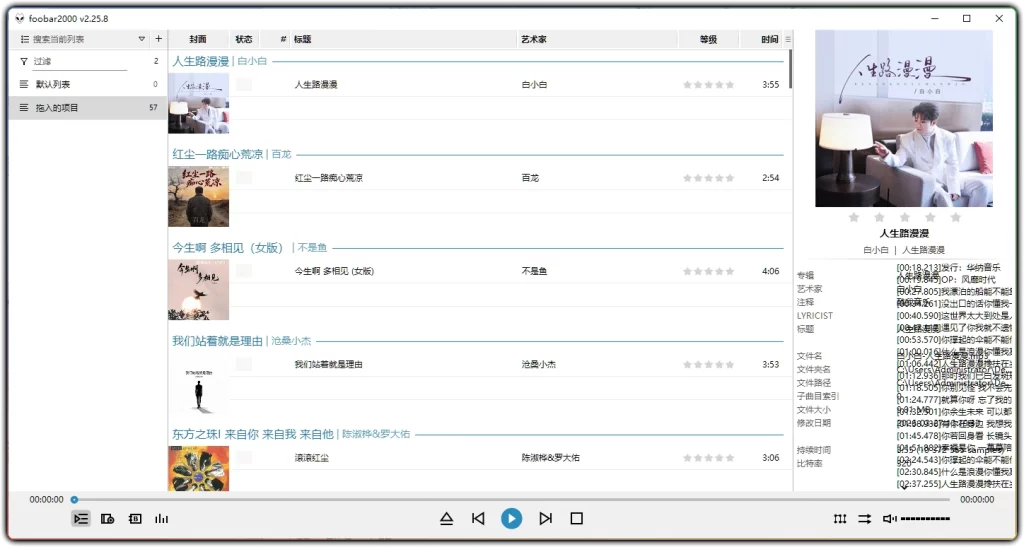Sort by the 等级 column header
The width and height of the screenshot is (1024, 547).
[x=709, y=39]
